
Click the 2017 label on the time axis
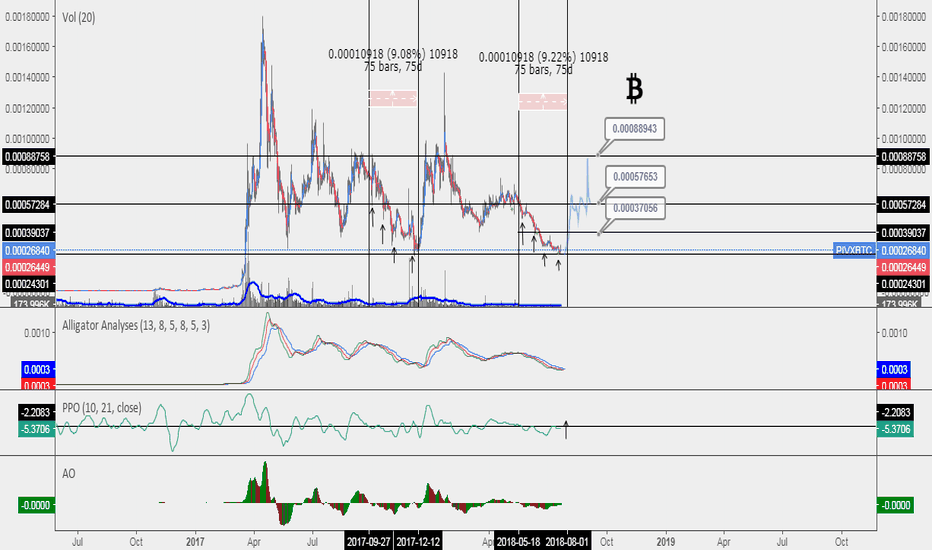[195, 542]
